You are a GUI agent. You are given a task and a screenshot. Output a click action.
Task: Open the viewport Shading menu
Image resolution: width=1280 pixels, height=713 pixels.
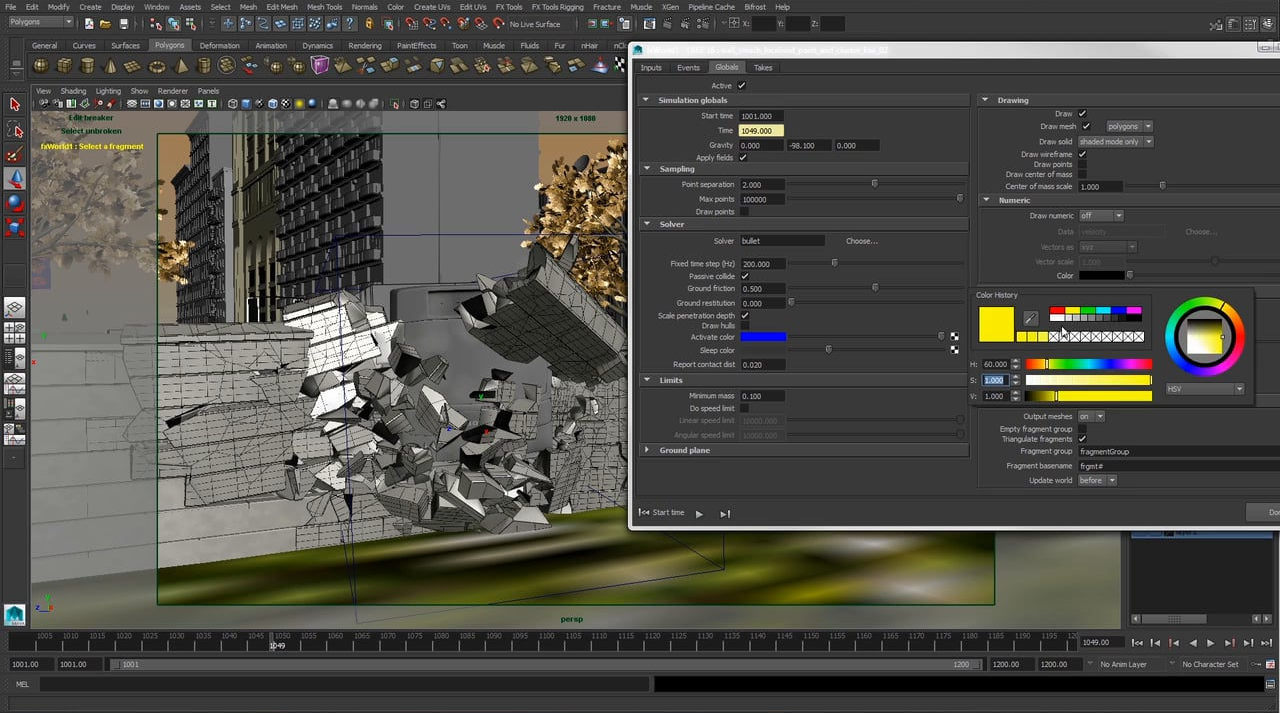(x=73, y=91)
